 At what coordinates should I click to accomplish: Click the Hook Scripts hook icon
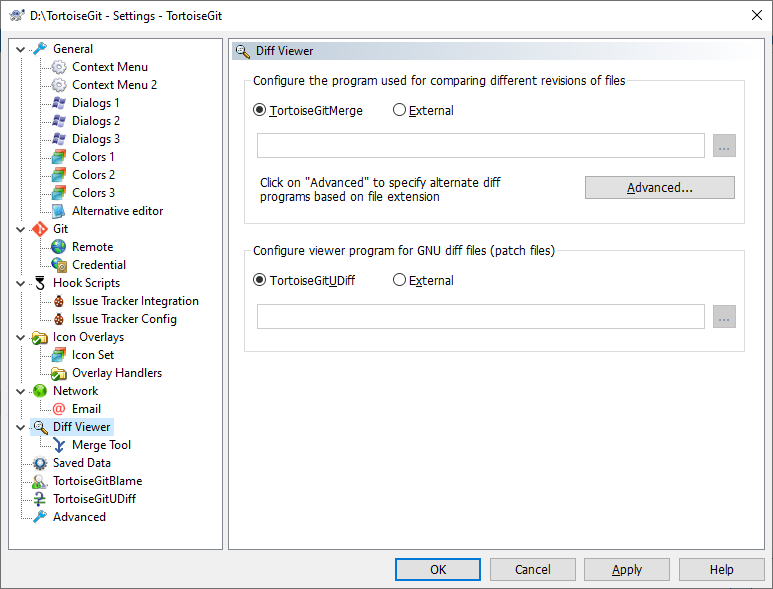(39, 283)
